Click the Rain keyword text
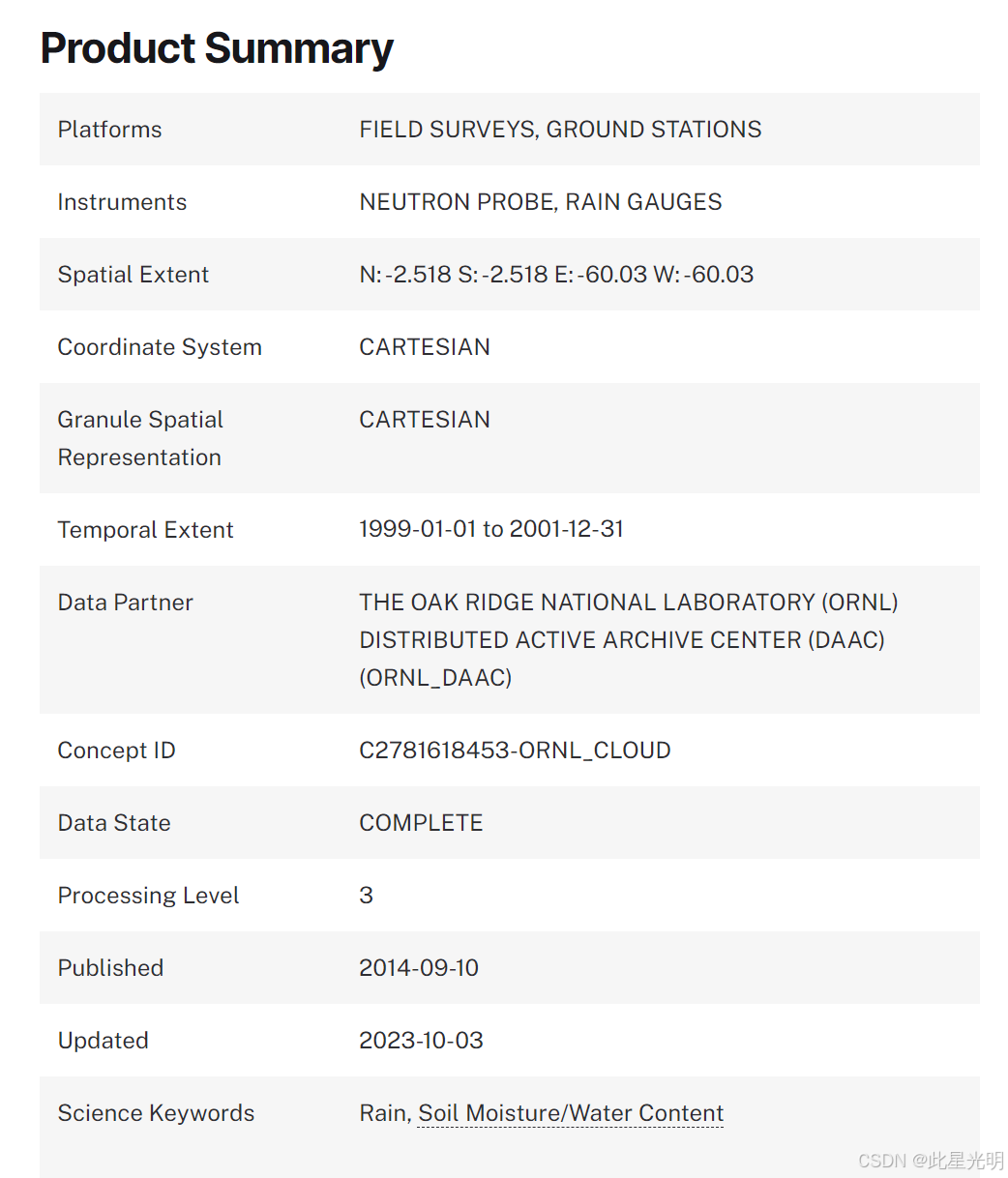 pos(383,1113)
